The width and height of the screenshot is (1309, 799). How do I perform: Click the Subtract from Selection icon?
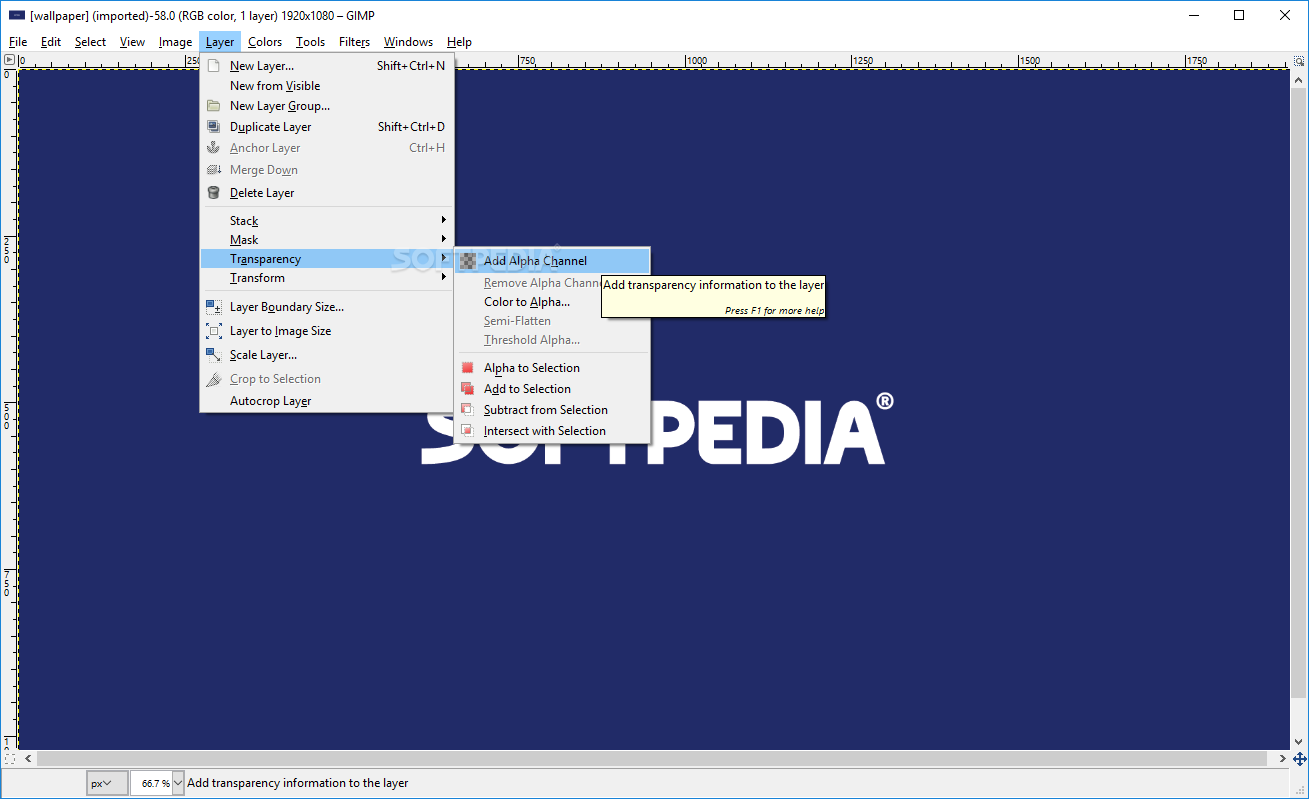(x=467, y=410)
